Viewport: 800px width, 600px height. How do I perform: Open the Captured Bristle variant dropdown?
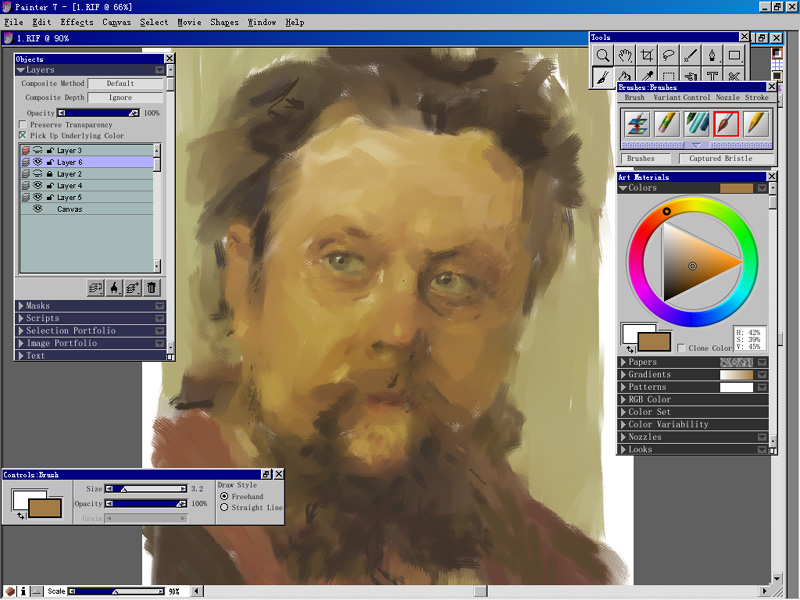coord(726,159)
